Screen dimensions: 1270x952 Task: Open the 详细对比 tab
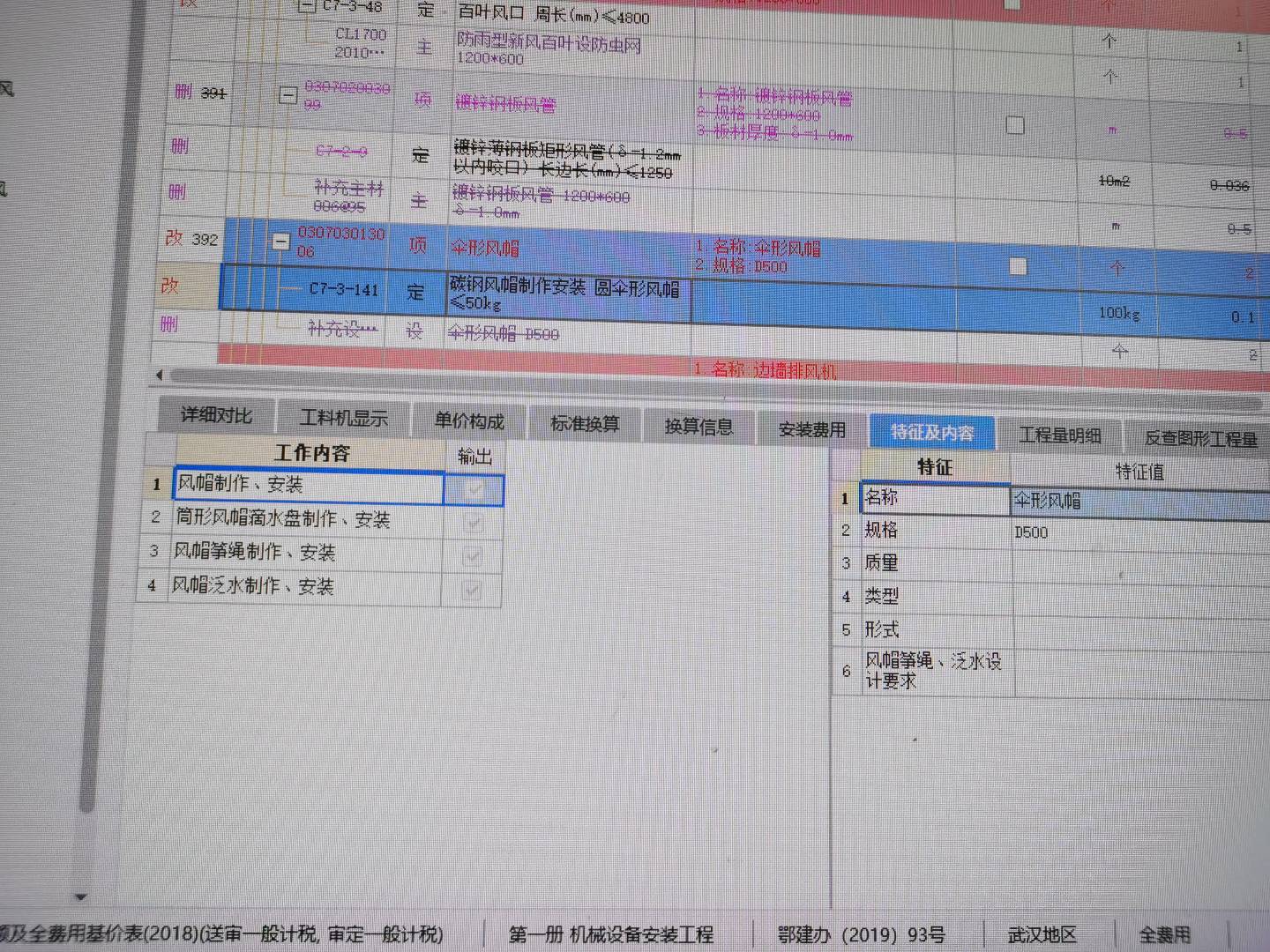[x=216, y=416]
